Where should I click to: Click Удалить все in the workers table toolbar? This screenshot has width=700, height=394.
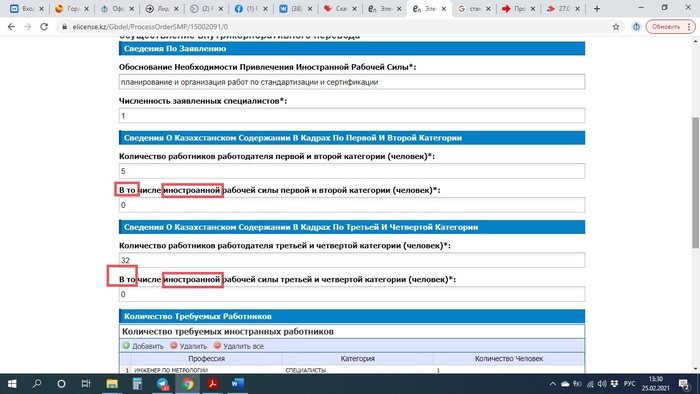tap(243, 346)
